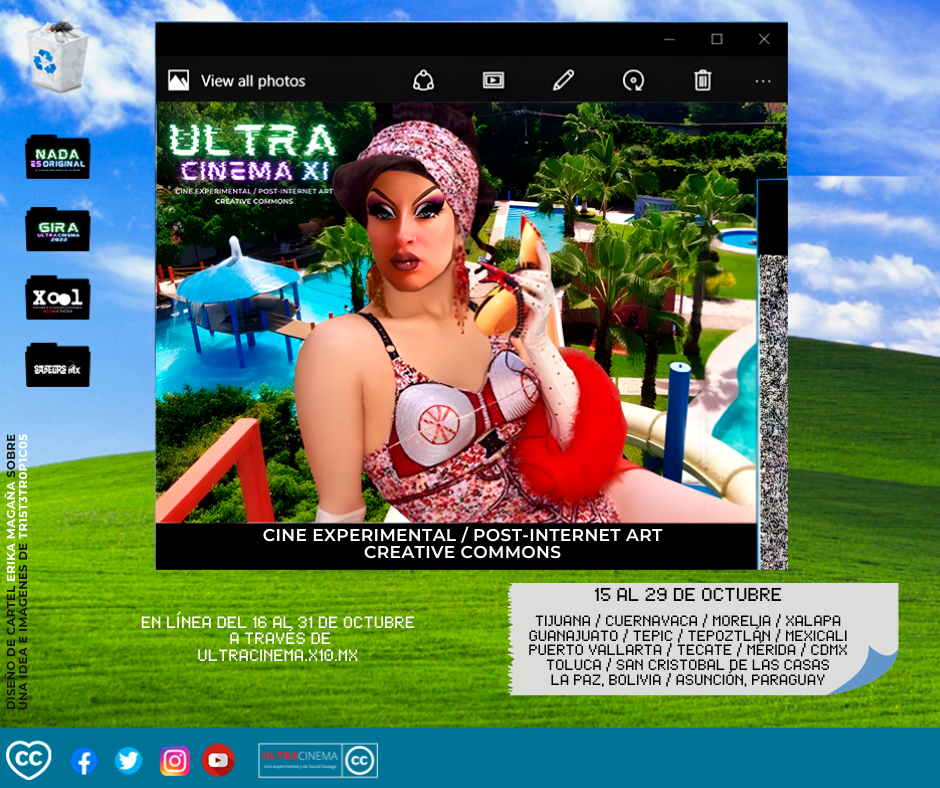This screenshot has width=940, height=788.
Task: Delete the photo using the trash icon
Action: point(703,80)
